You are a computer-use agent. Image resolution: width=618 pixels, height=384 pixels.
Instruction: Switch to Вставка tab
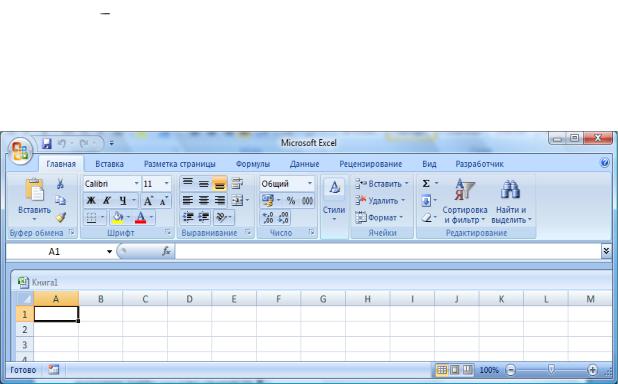tap(109, 164)
